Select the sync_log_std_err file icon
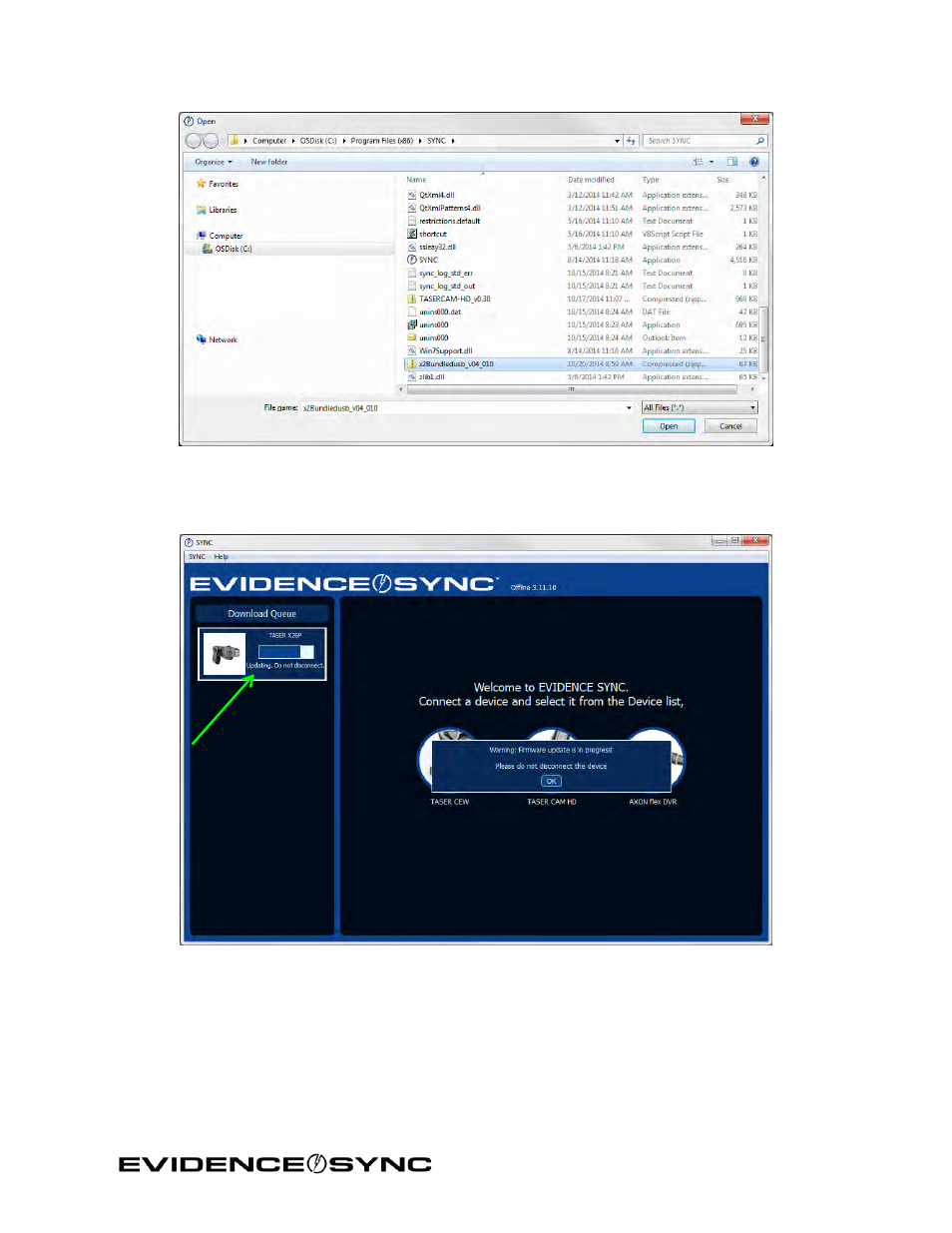Screen dimensions: 952x1233 pos(411,273)
